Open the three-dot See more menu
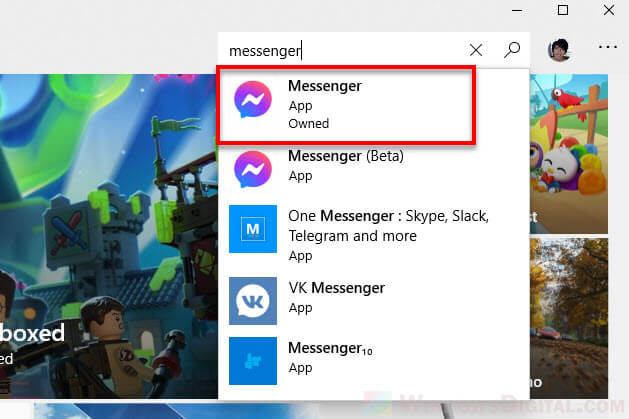Viewport: 629px width, 419px height. coord(608,47)
